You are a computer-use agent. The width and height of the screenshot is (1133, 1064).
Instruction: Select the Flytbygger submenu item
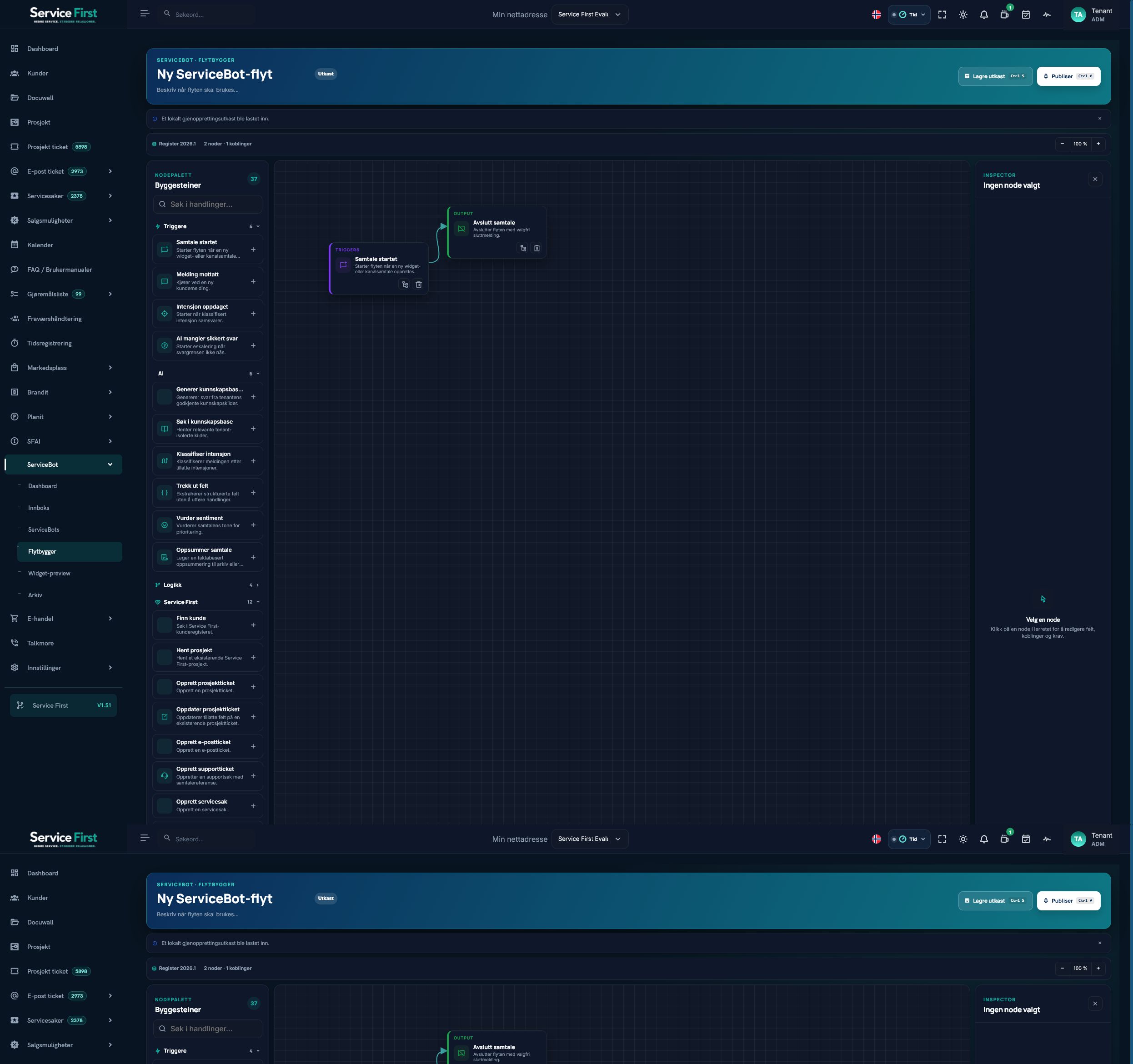coord(70,551)
